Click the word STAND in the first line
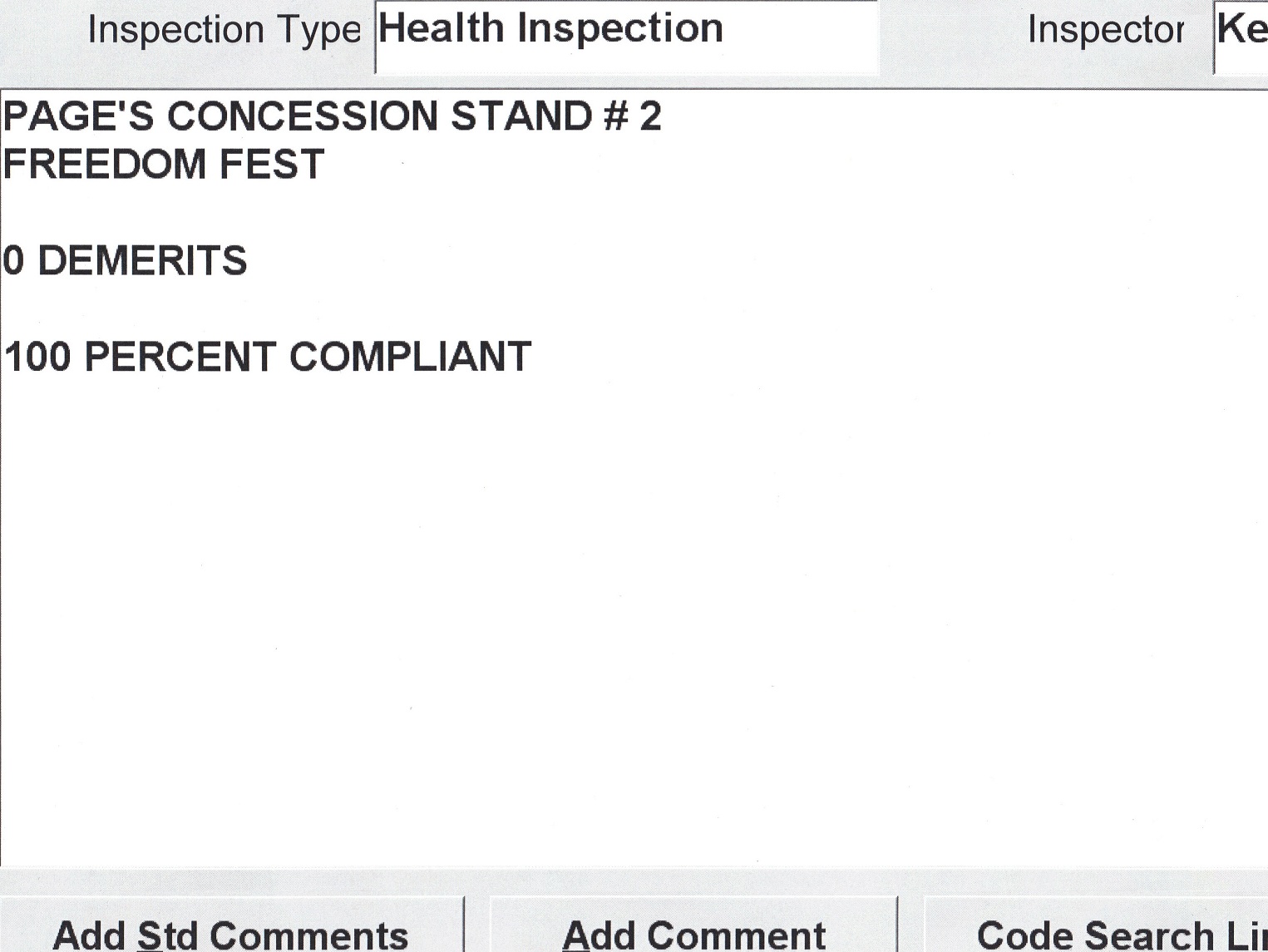1268x952 pixels. [x=521, y=116]
